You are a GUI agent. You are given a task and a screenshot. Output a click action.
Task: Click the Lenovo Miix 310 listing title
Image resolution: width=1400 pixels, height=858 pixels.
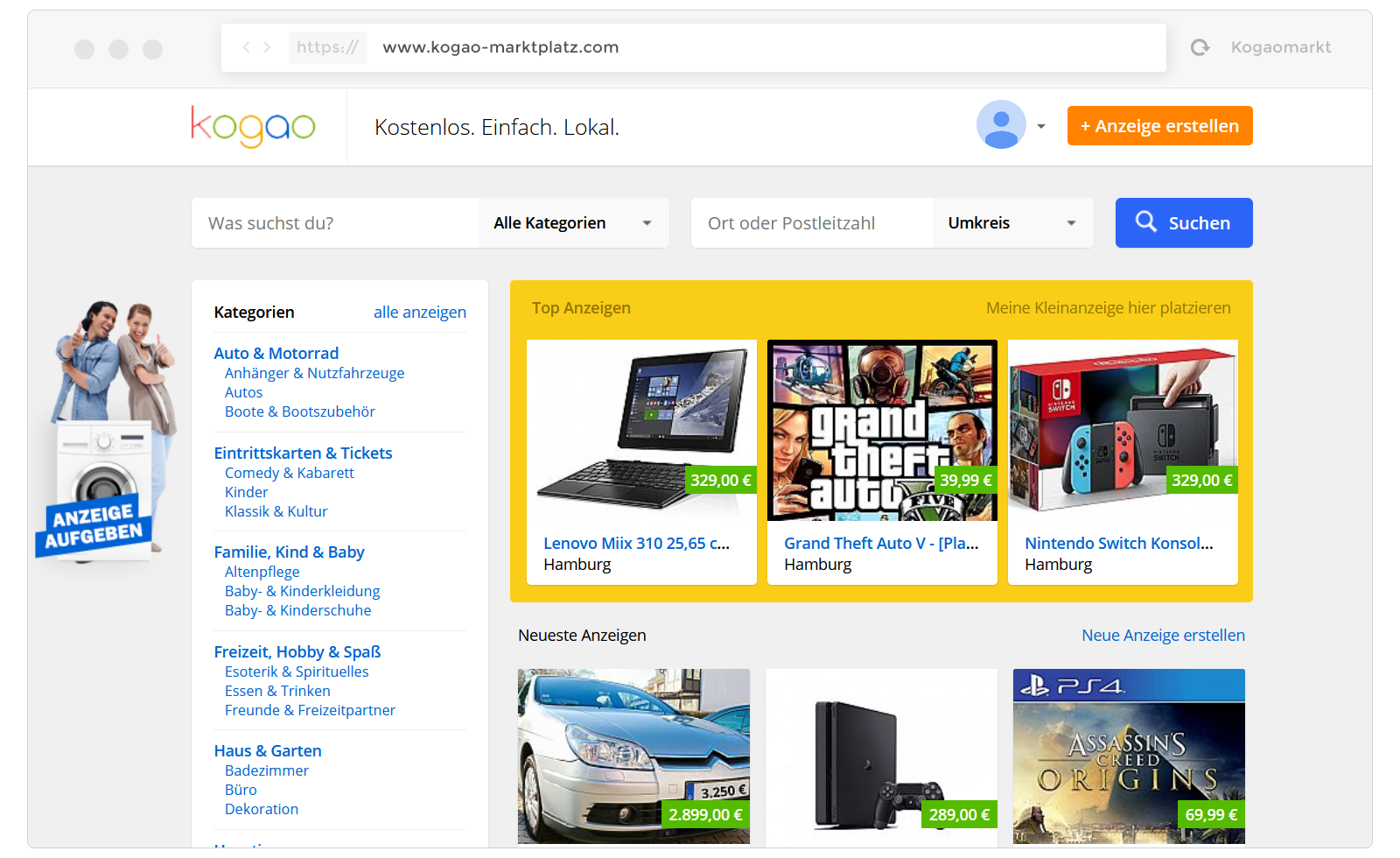(x=636, y=544)
